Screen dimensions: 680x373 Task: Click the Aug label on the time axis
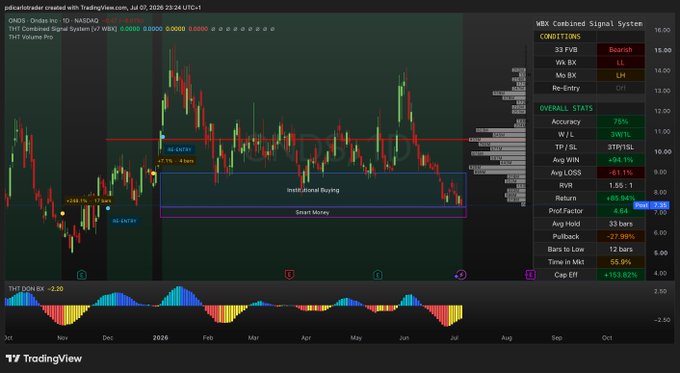coord(507,337)
